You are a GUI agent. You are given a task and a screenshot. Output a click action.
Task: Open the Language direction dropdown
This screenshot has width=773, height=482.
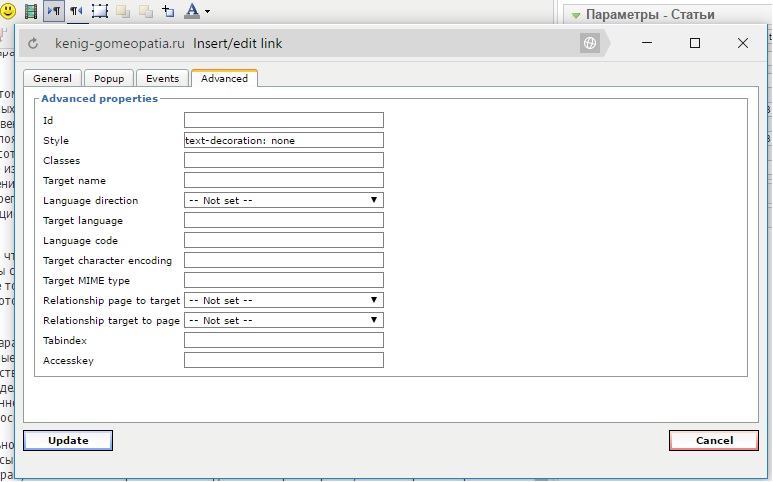click(x=283, y=200)
